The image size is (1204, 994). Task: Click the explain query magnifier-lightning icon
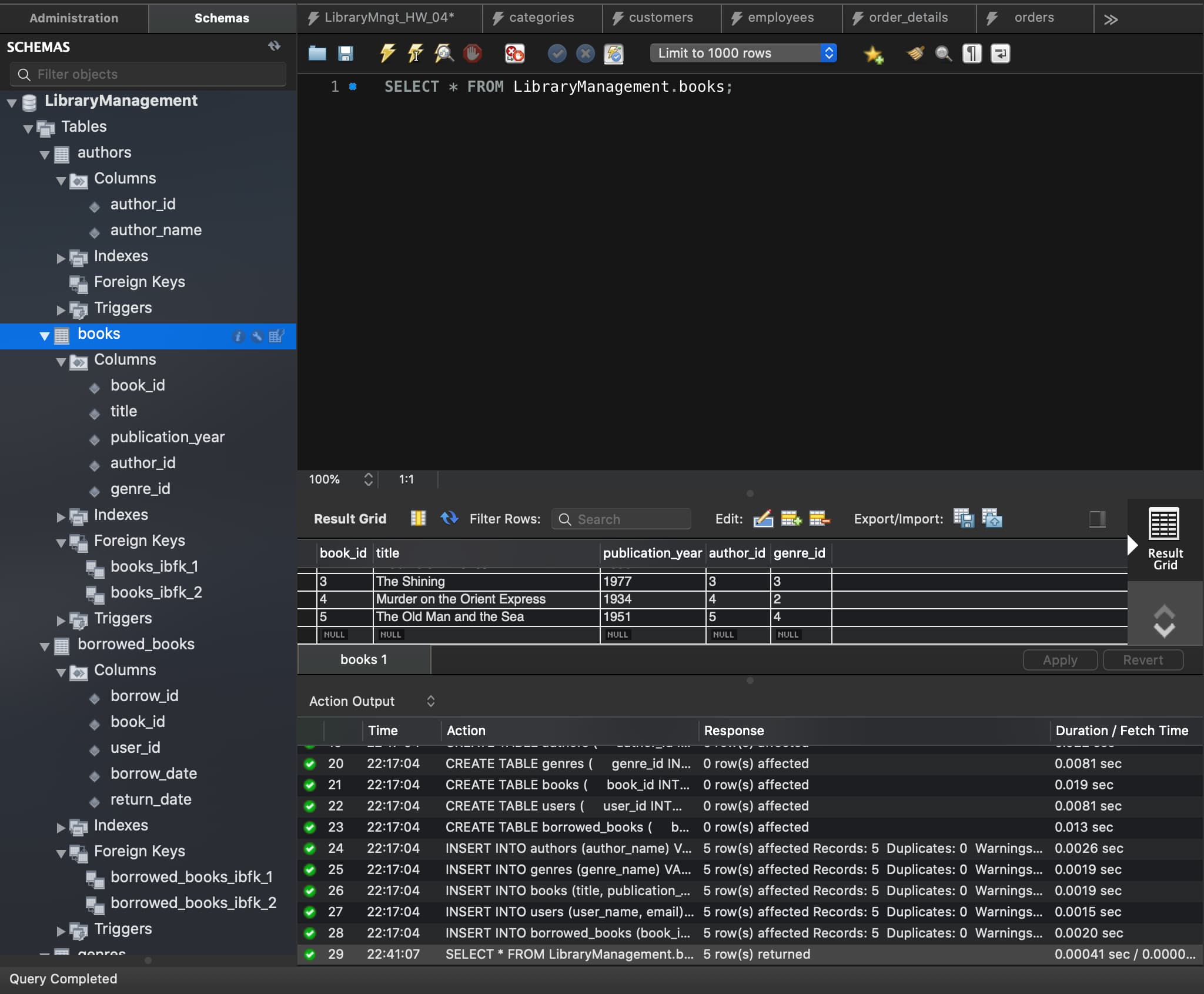[444, 54]
